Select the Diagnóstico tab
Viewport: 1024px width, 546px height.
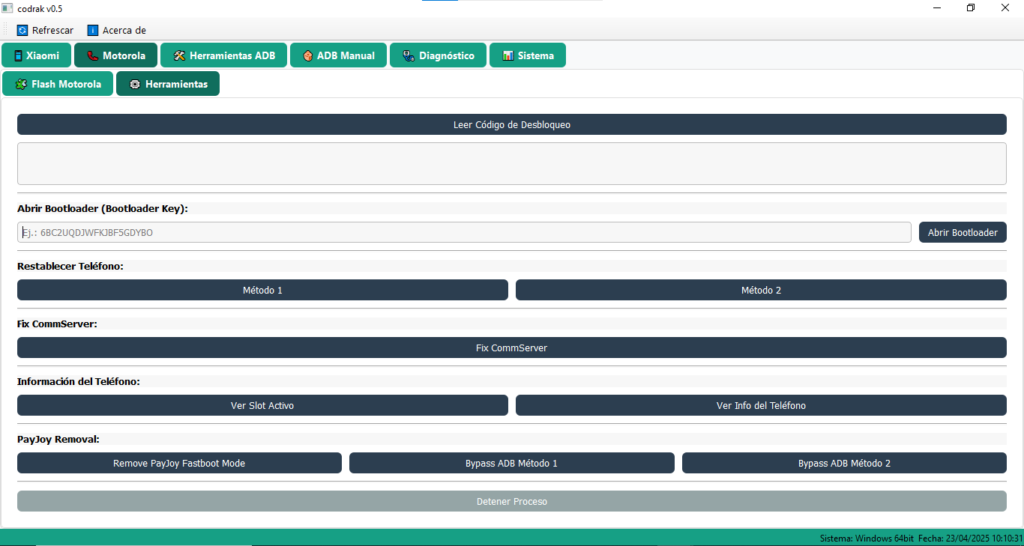pyautogui.click(x=438, y=56)
